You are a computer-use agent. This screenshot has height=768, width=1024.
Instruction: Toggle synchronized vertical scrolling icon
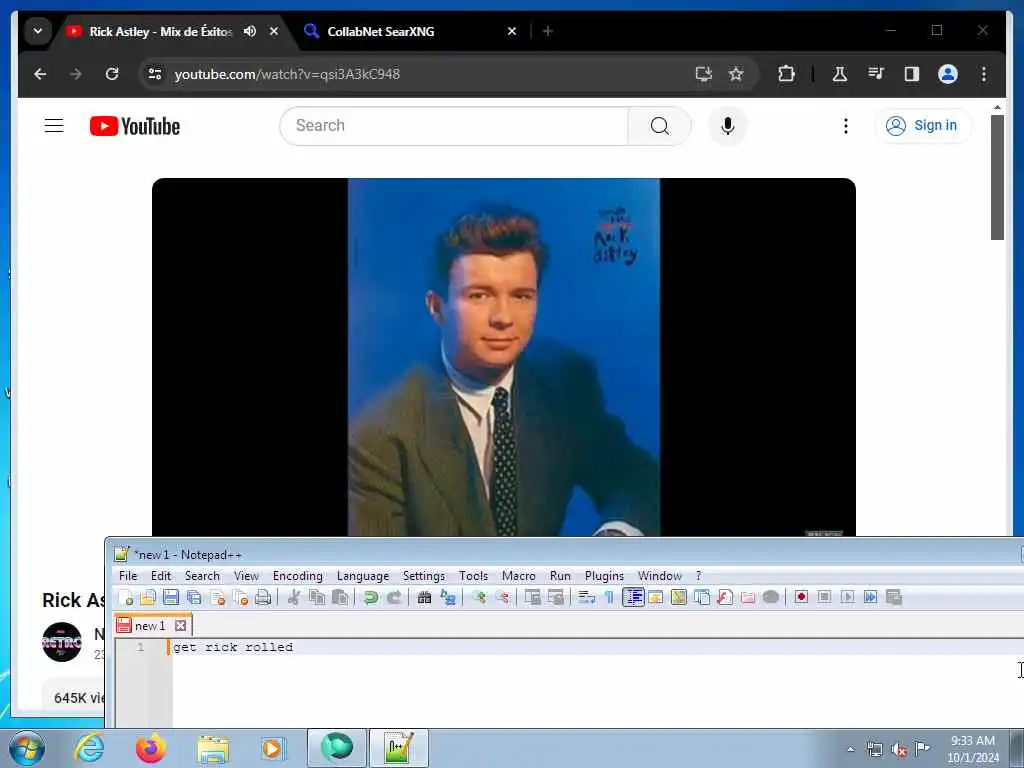pos(533,597)
